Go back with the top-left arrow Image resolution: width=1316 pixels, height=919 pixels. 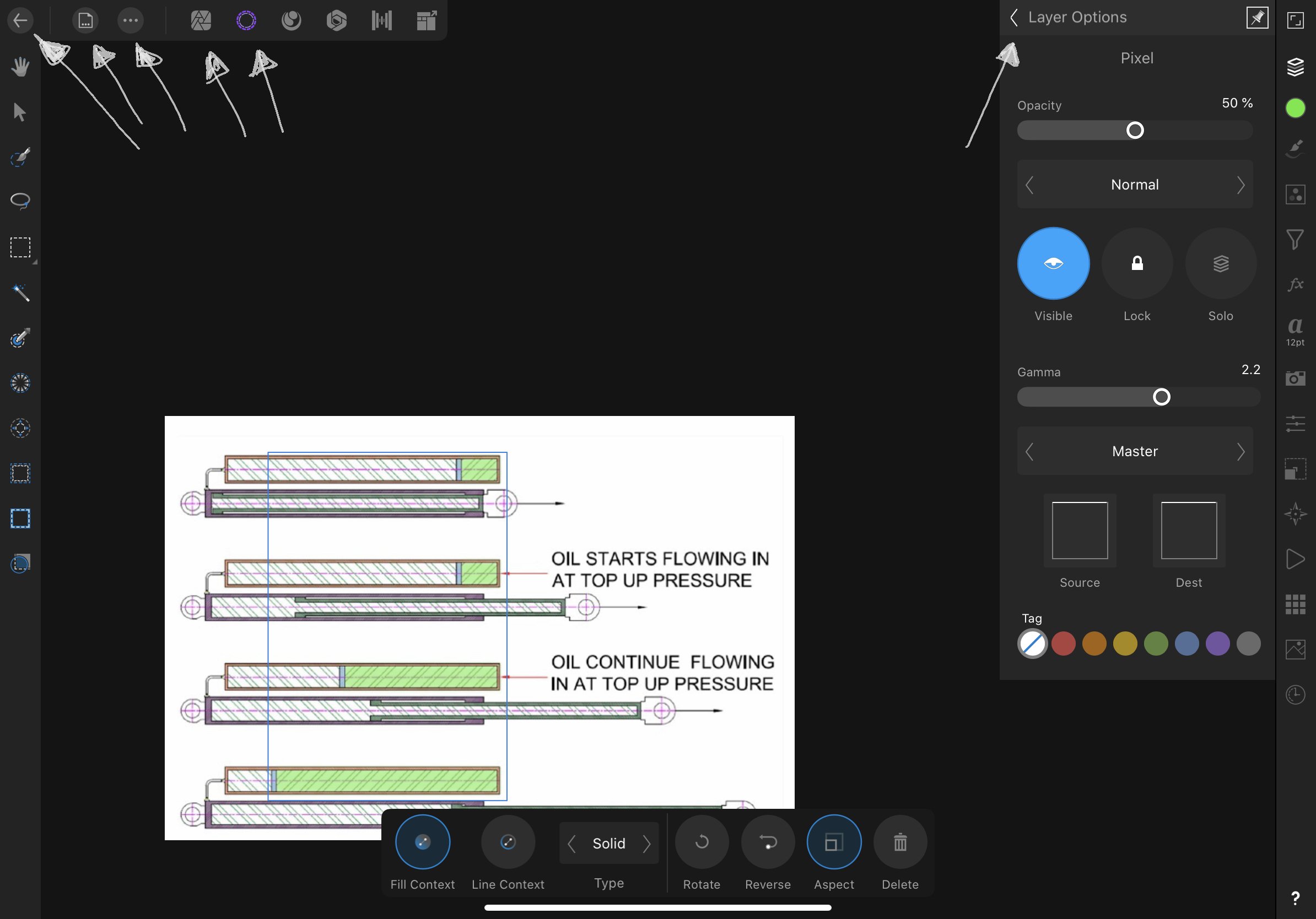coord(20,20)
